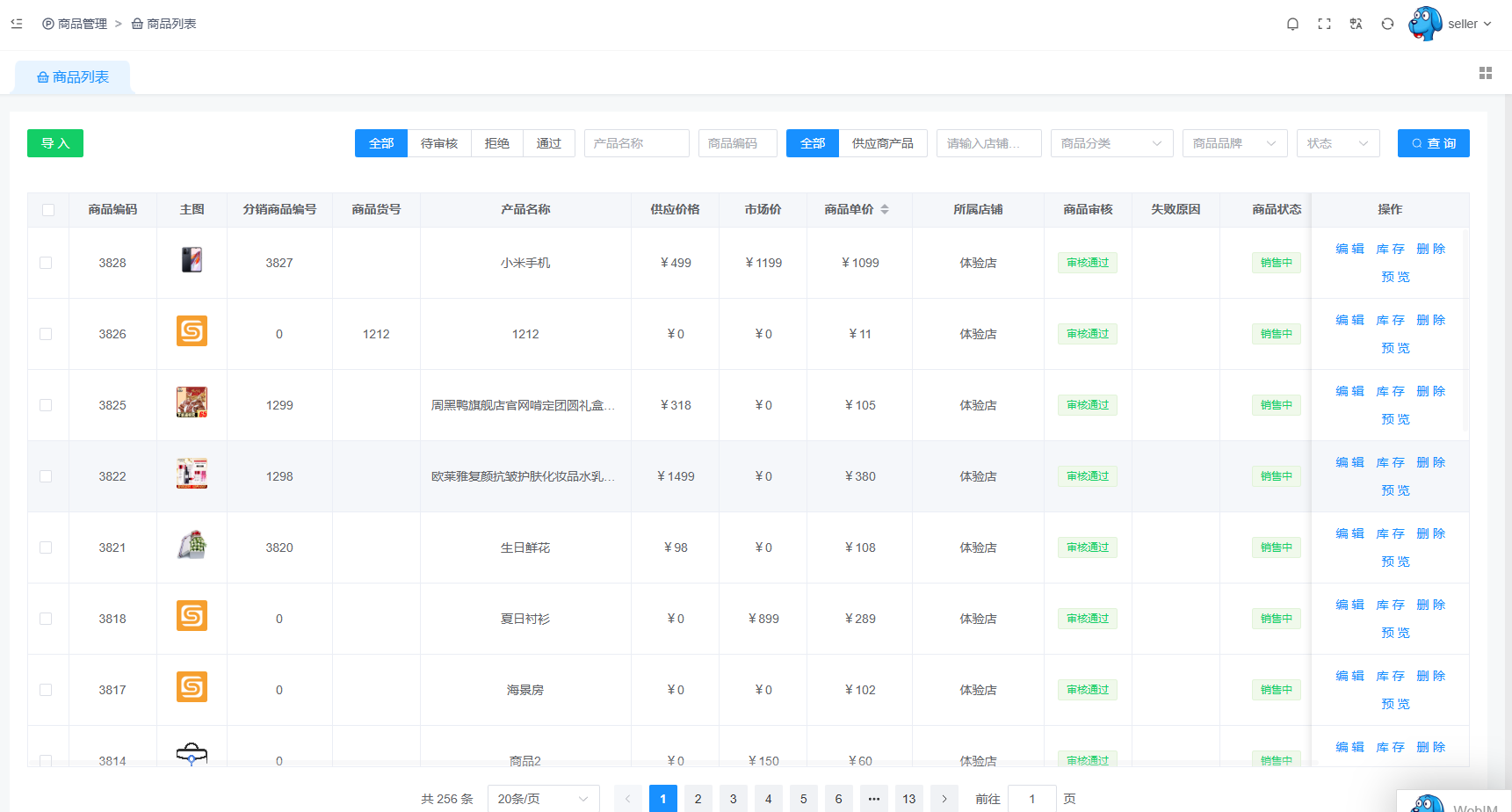Tick checkbox for product 3825
The height and width of the screenshot is (812, 1512).
[x=46, y=405]
